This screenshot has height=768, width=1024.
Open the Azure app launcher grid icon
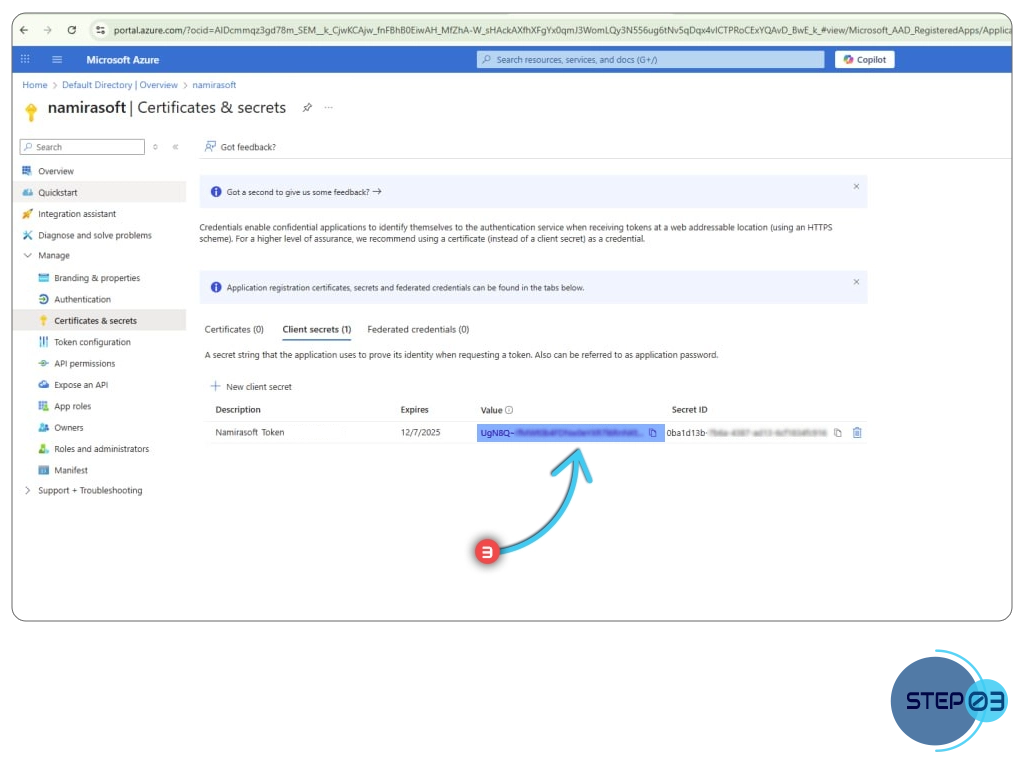click(25, 60)
